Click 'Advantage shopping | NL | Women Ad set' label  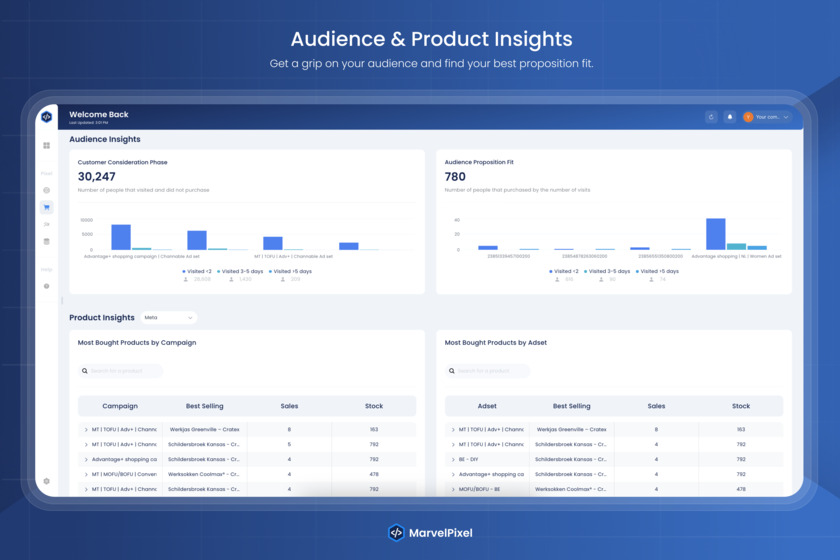point(737,257)
